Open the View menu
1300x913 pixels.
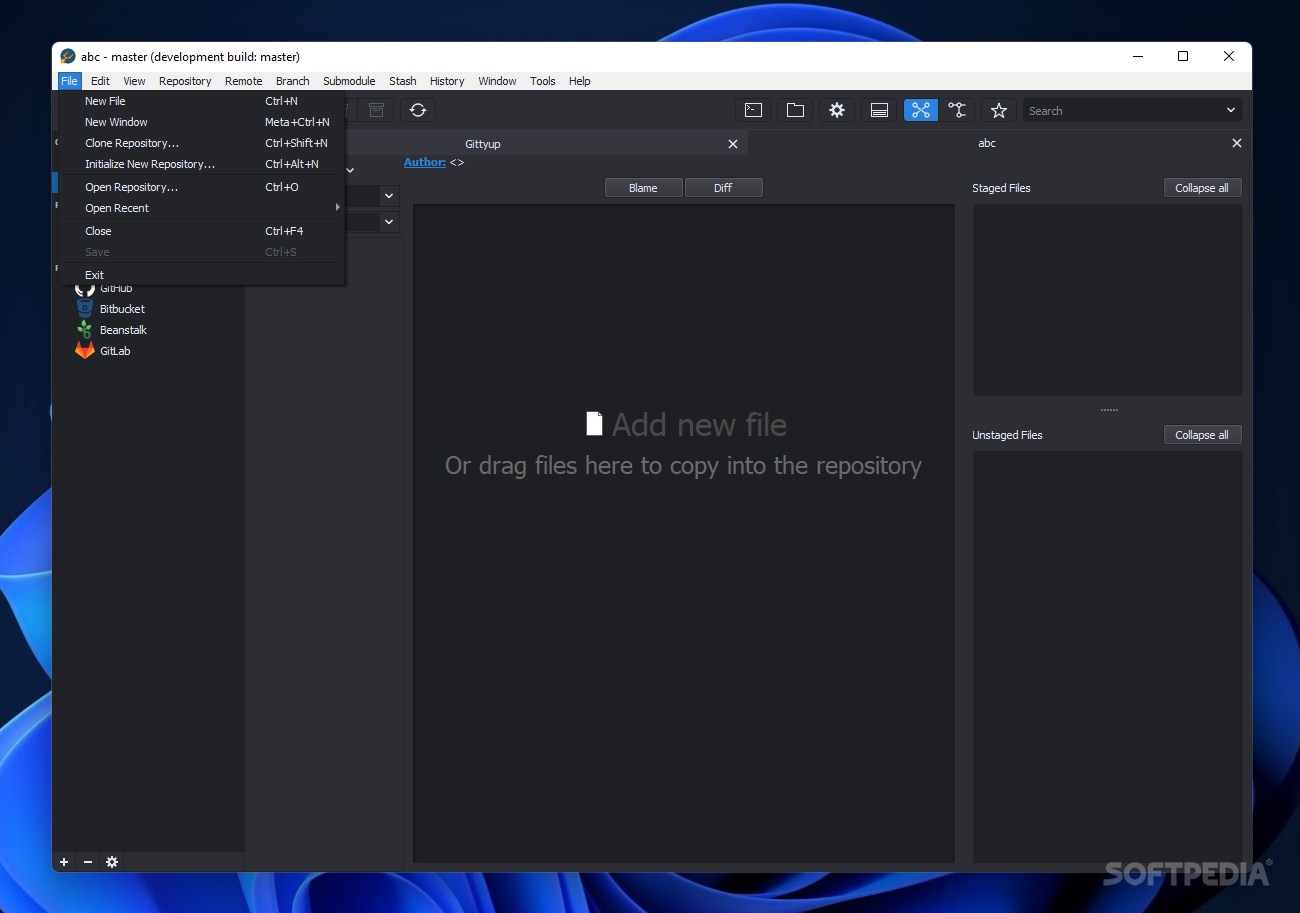click(x=134, y=81)
